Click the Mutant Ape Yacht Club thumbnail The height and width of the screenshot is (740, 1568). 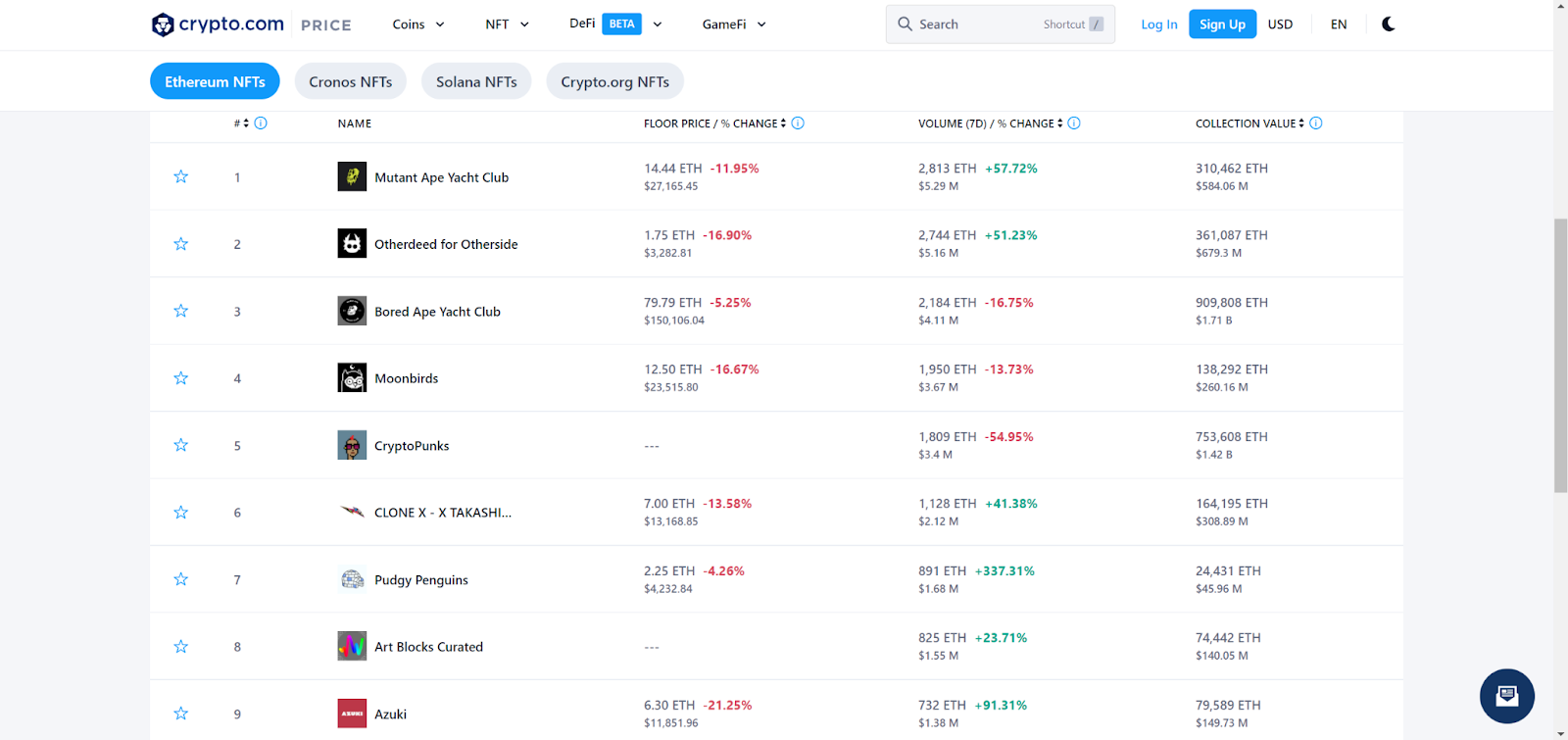click(352, 177)
